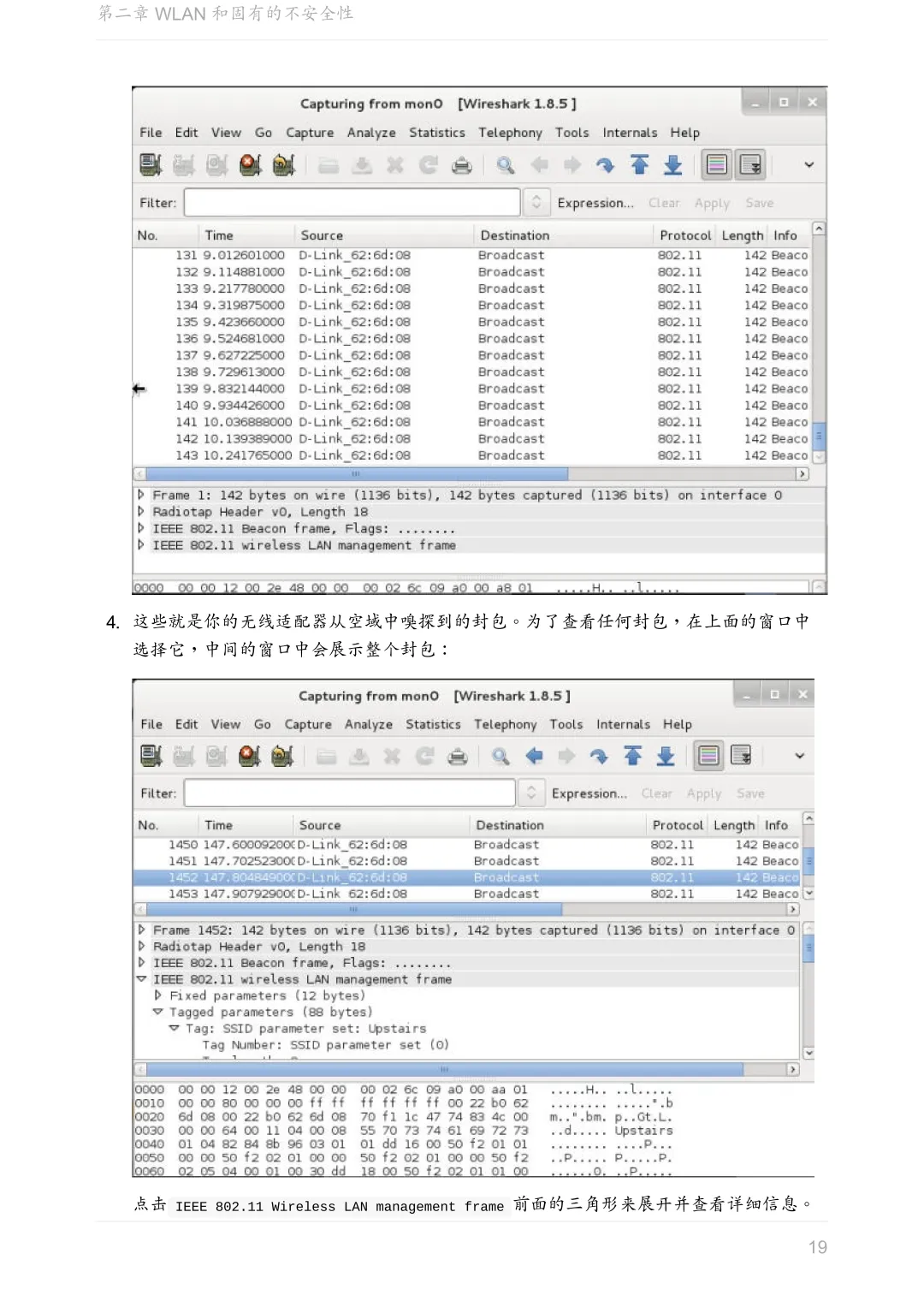This screenshot has height=1307, width=924.
Task: Click Save filter button in lower window
Action: [x=750, y=793]
